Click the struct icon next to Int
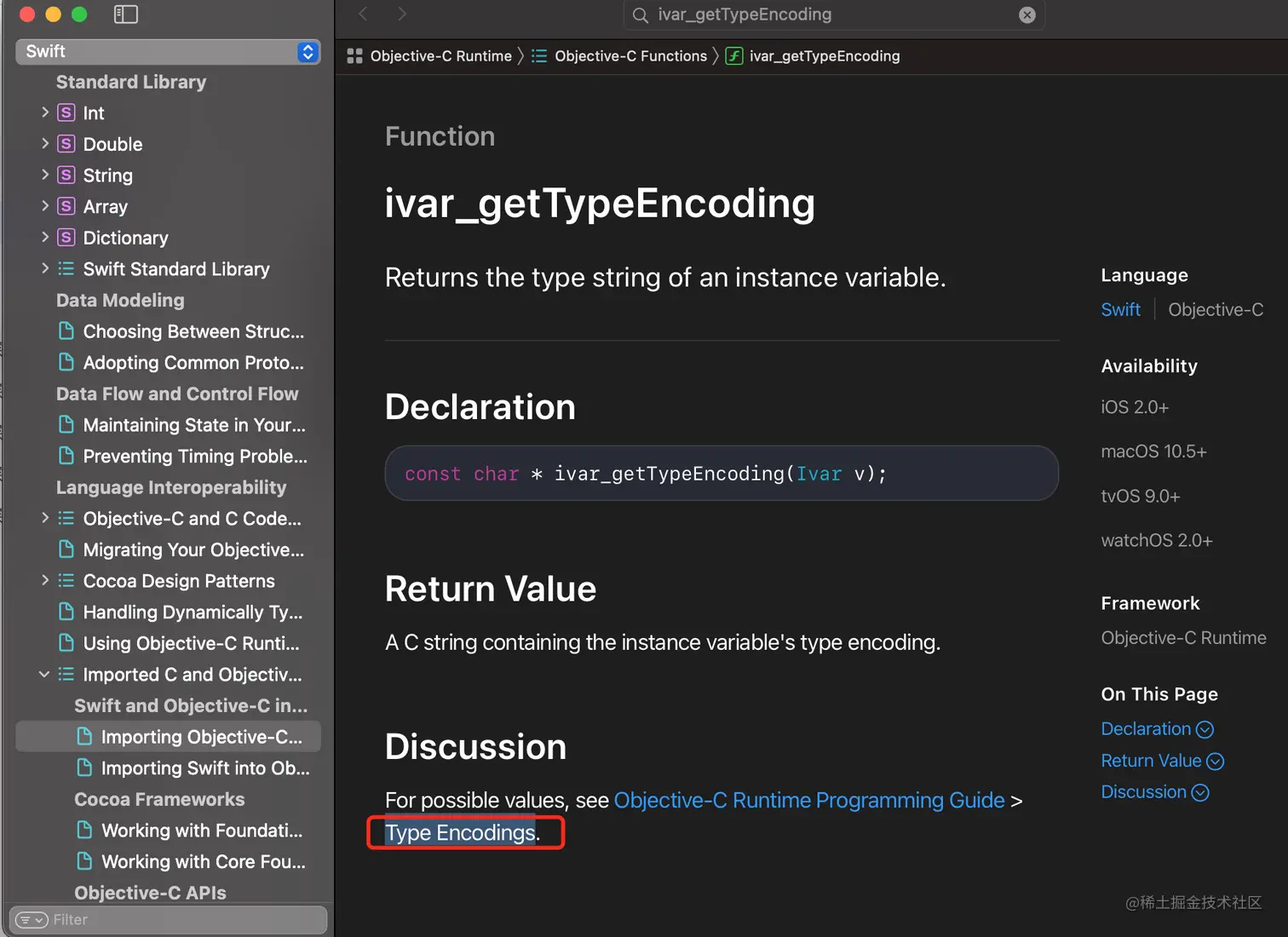Screen dimensions: 1288x937 [66, 112]
